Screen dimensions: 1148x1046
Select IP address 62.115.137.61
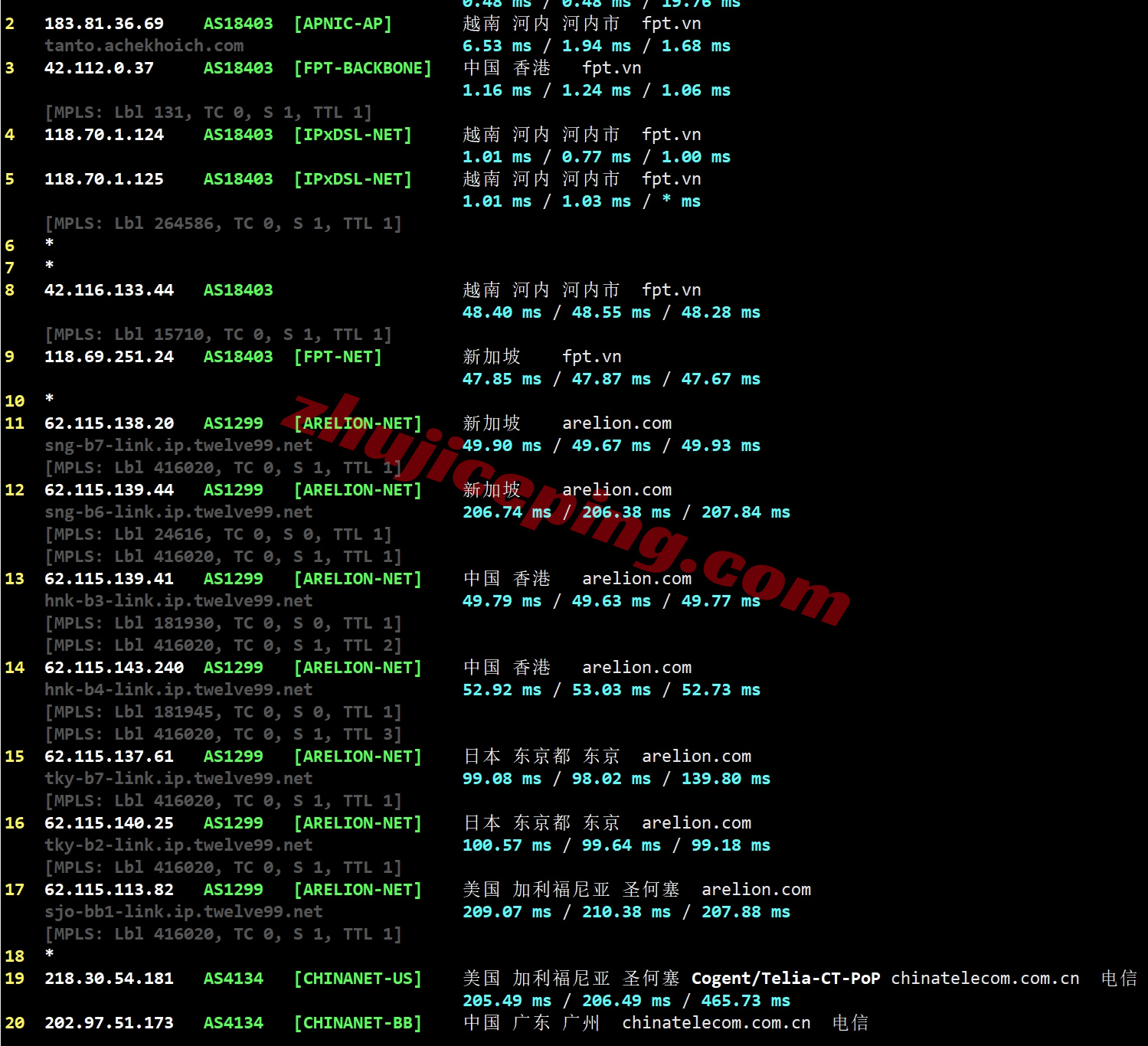(x=109, y=757)
